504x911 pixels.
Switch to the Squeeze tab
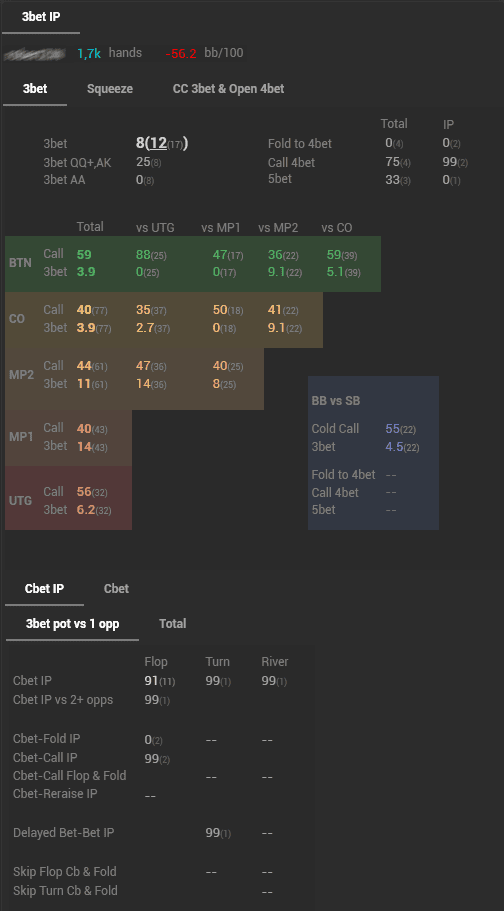[x=110, y=89]
